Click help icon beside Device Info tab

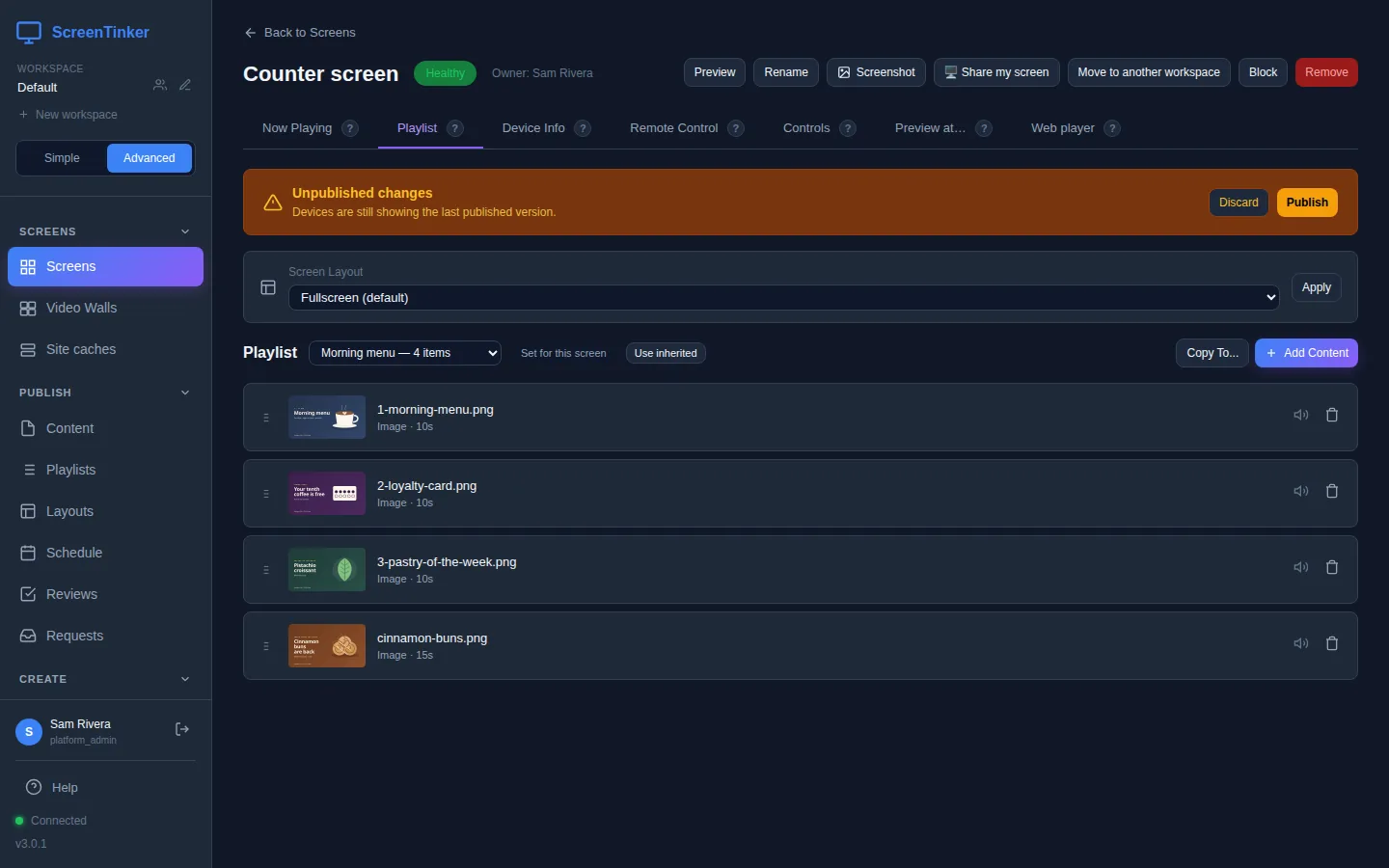[x=583, y=128]
